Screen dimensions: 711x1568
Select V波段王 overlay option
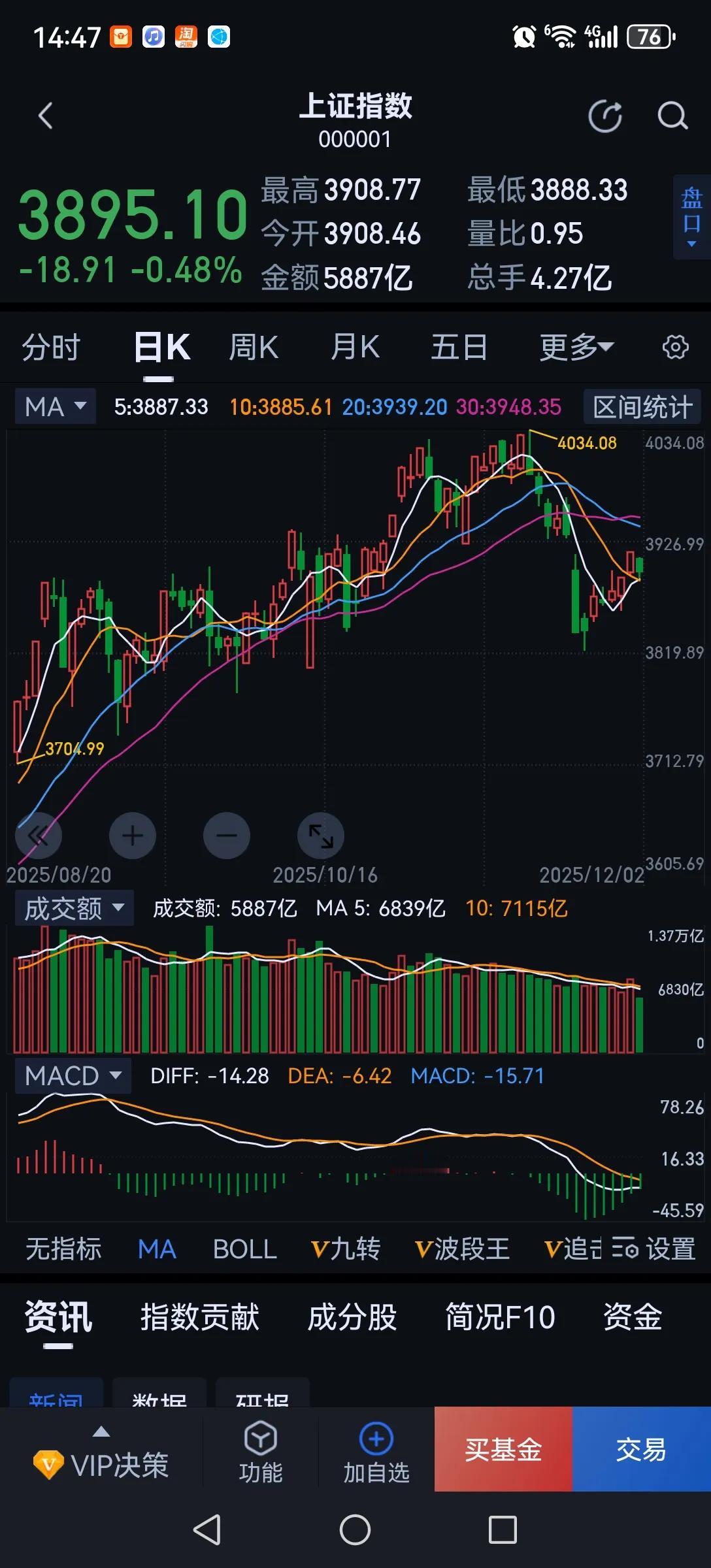tap(463, 1249)
